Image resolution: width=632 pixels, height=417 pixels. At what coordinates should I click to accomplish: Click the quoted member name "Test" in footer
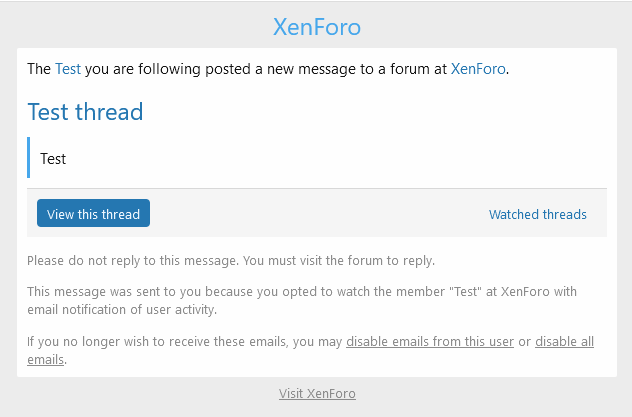[466, 291]
